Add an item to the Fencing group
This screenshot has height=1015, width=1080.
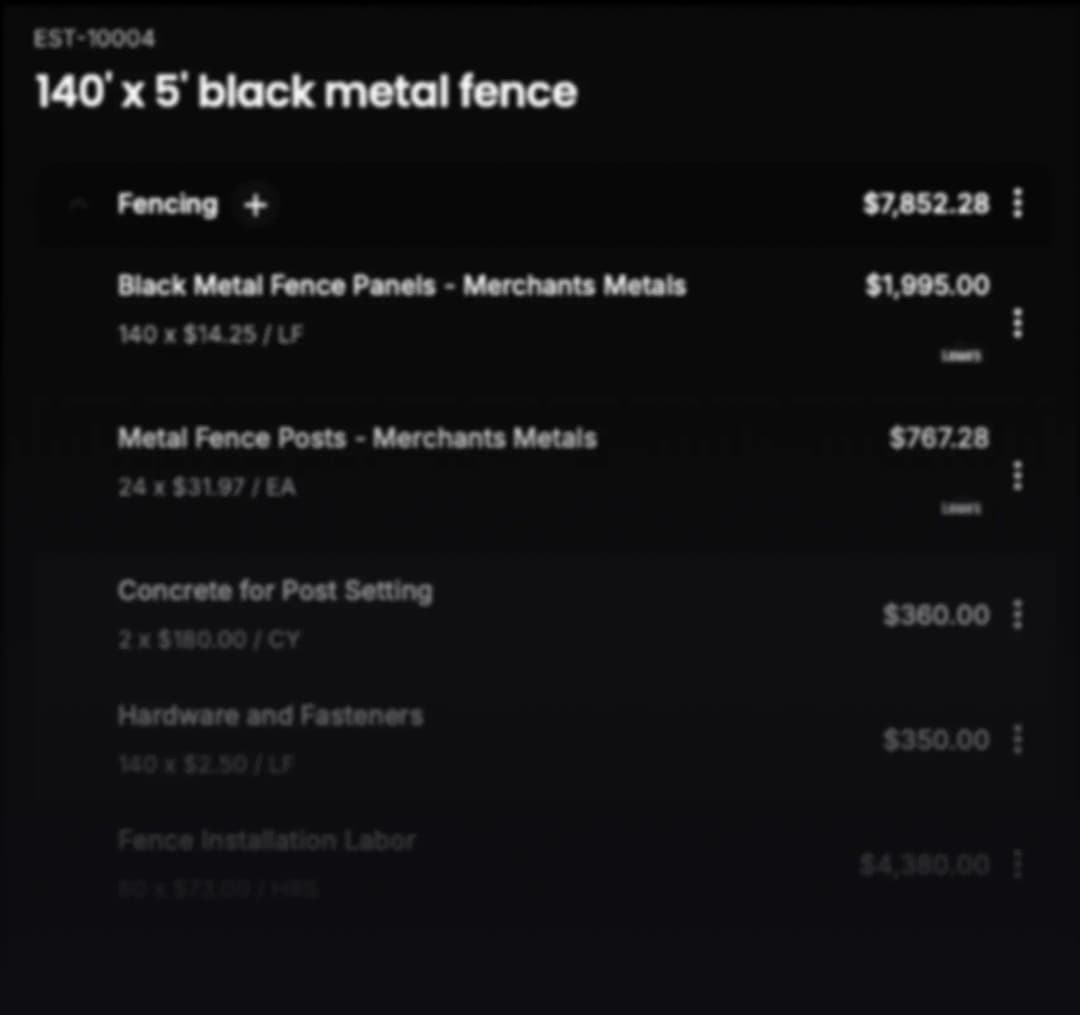(x=256, y=205)
